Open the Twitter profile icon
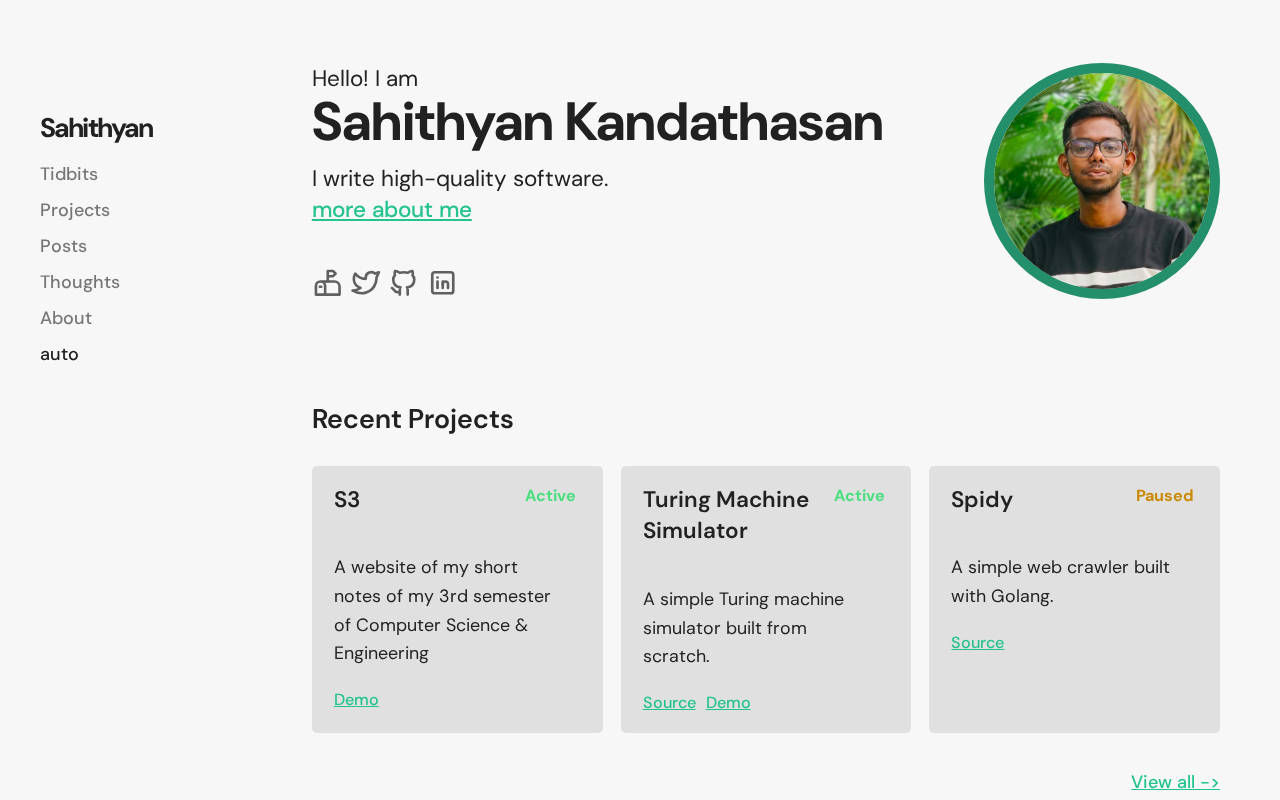1280x800 pixels. tap(366, 283)
